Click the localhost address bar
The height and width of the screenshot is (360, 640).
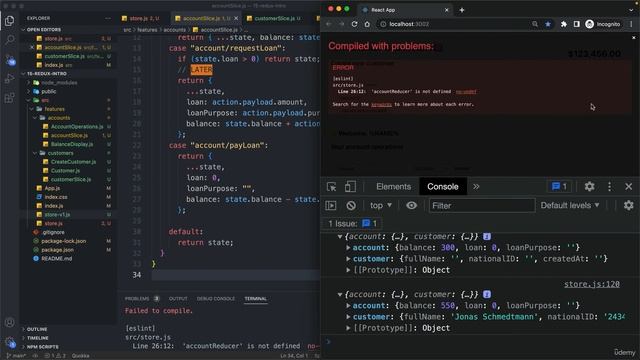click(453, 24)
